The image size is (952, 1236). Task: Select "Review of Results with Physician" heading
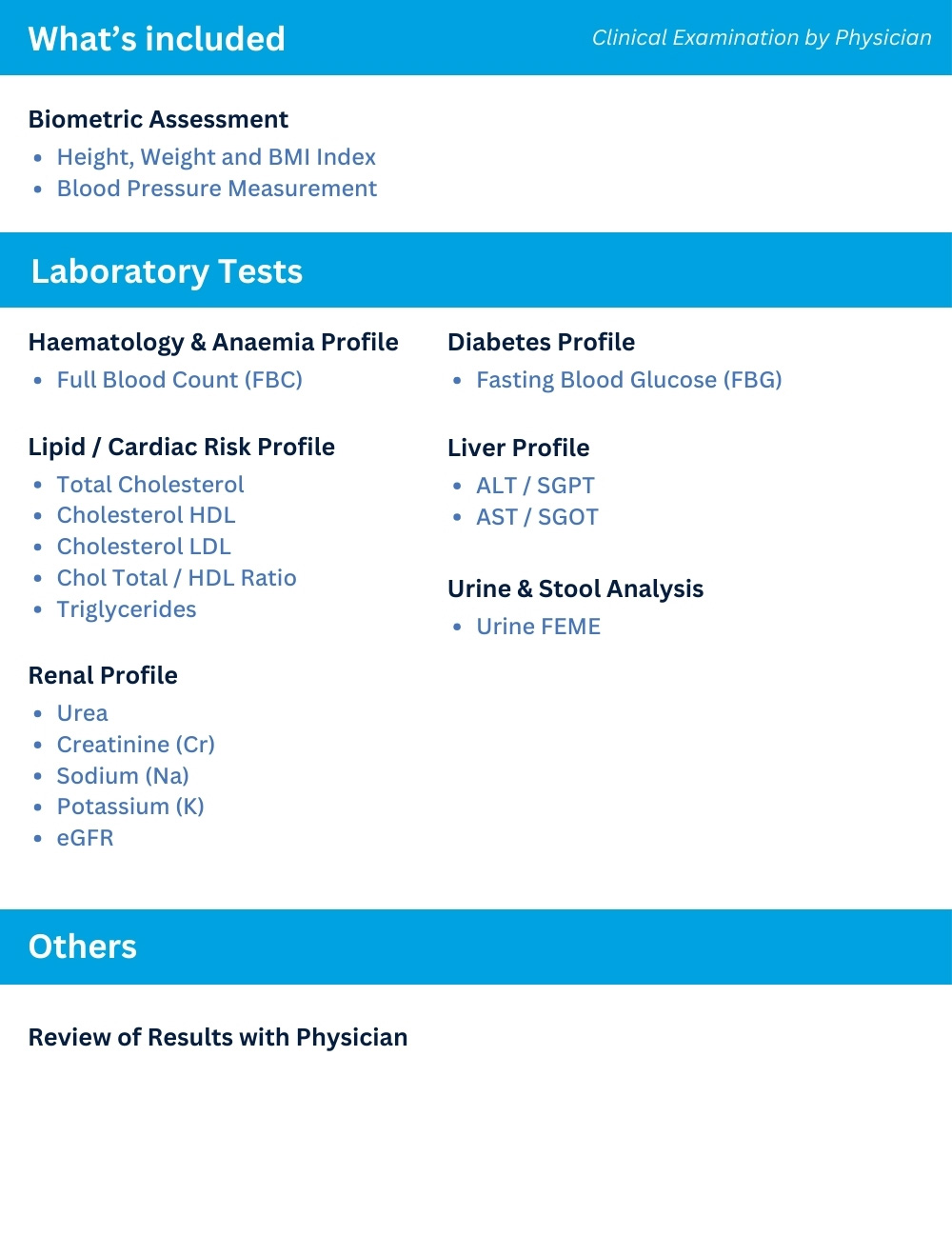pyautogui.click(x=218, y=1037)
